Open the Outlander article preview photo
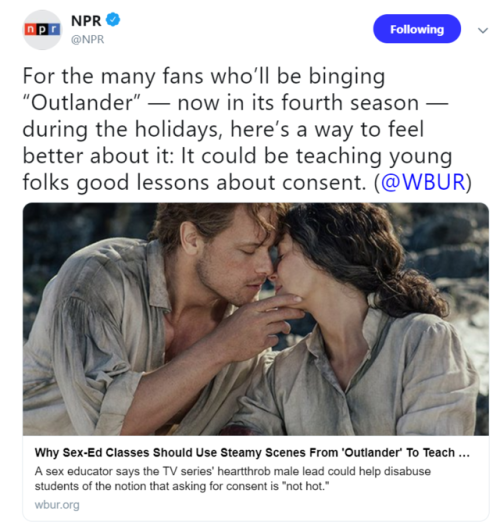This screenshot has height=529, width=500. [256, 319]
